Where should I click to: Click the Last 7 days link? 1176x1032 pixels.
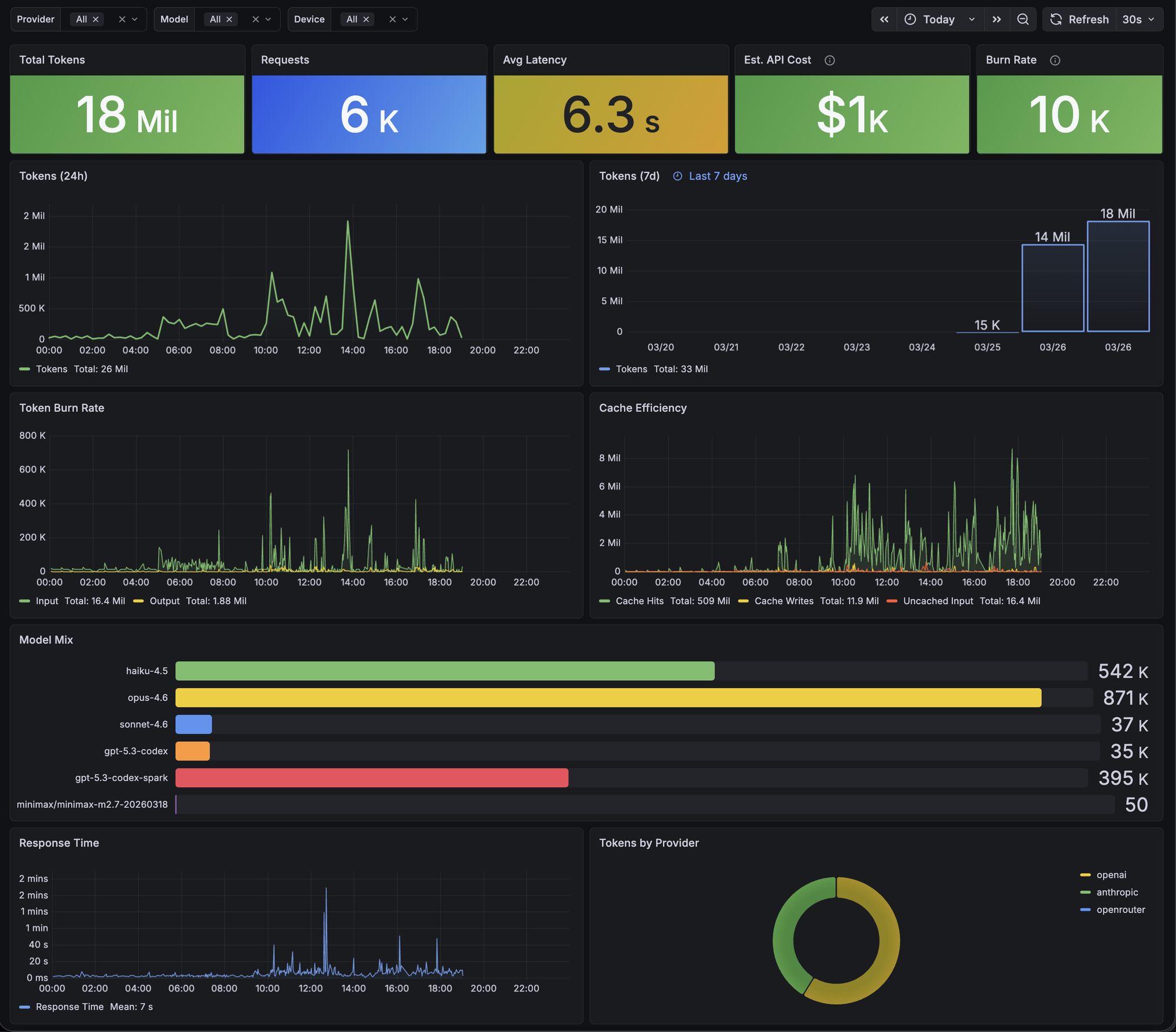pos(717,176)
